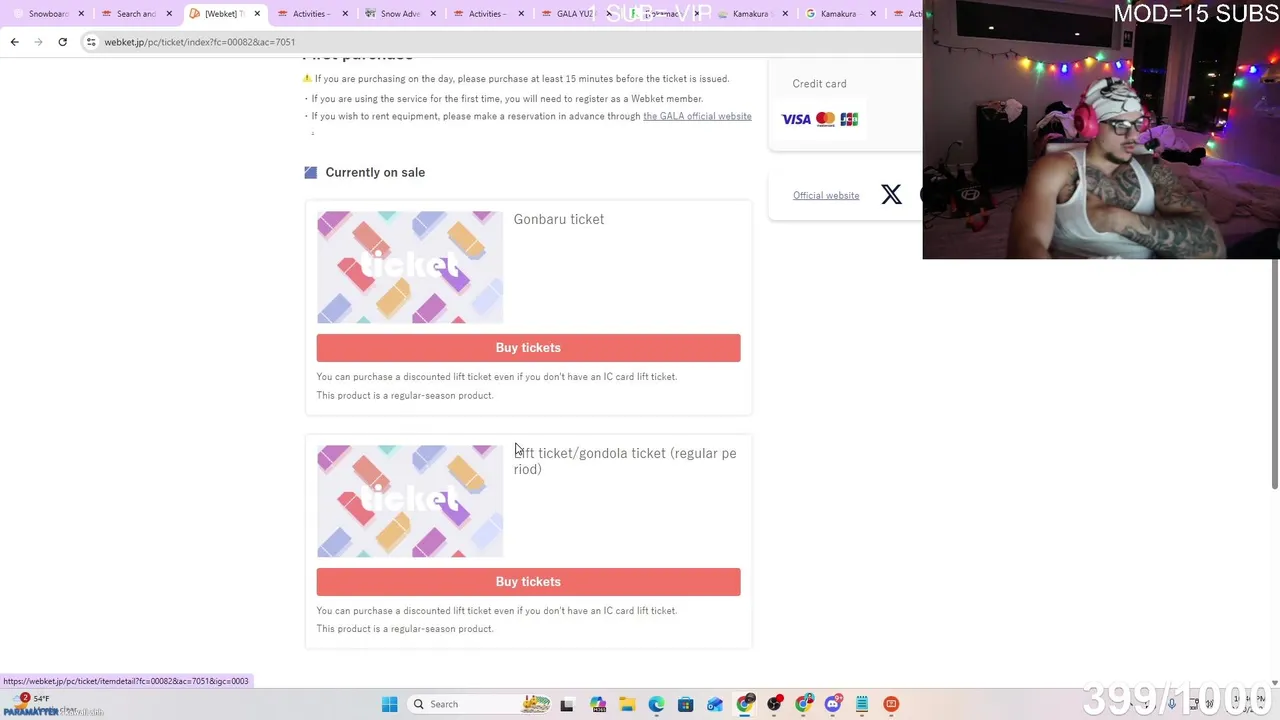The height and width of the screenshot is (720, 1280).
Task: Open Microsoft Store from the taskbar
Action: pos(685,704)
